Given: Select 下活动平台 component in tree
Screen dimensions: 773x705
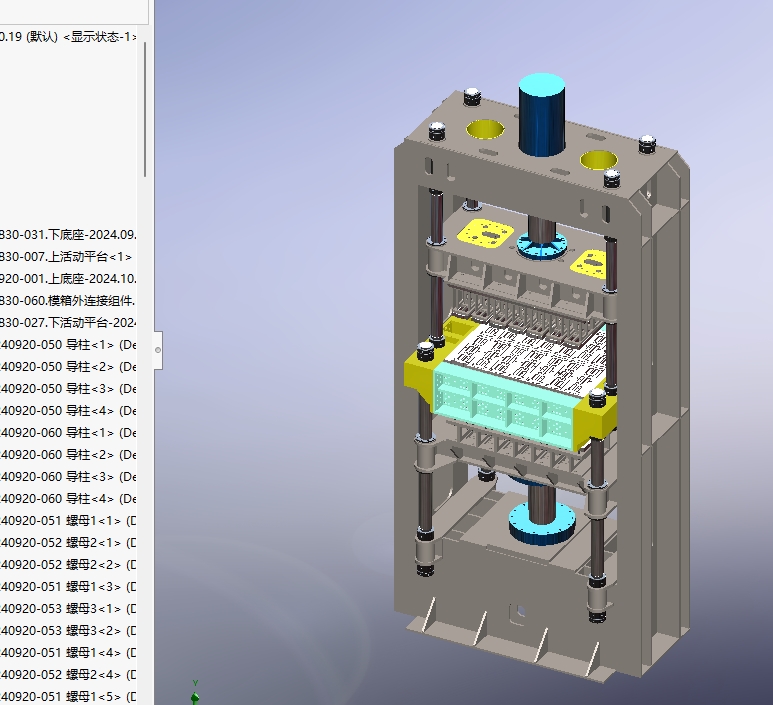Looking at the screenshot, I should pyautogui.click(x=69, y=322).
